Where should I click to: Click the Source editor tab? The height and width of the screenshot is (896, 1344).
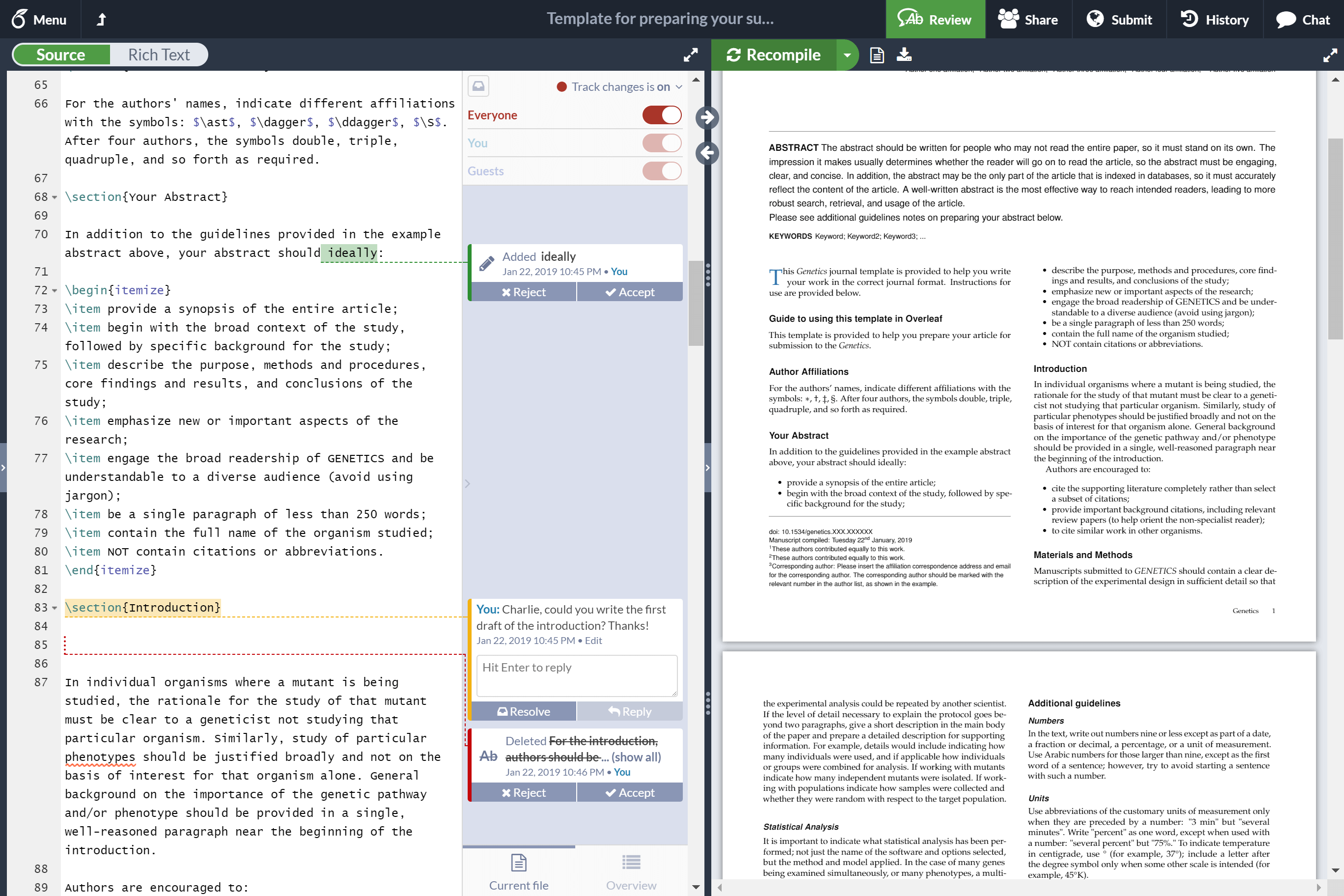[x=61, y=54]
